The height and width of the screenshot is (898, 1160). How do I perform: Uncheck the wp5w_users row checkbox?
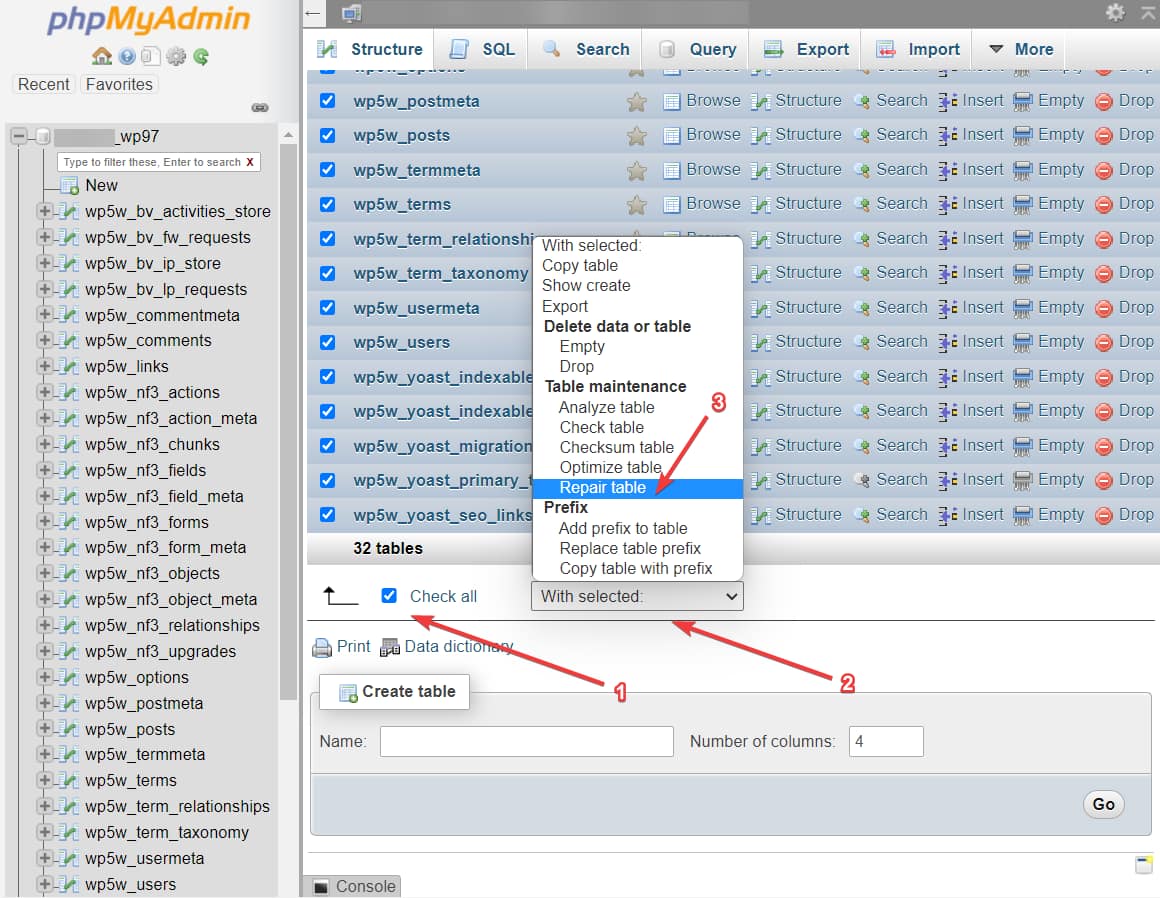click(x=327, y=341)
